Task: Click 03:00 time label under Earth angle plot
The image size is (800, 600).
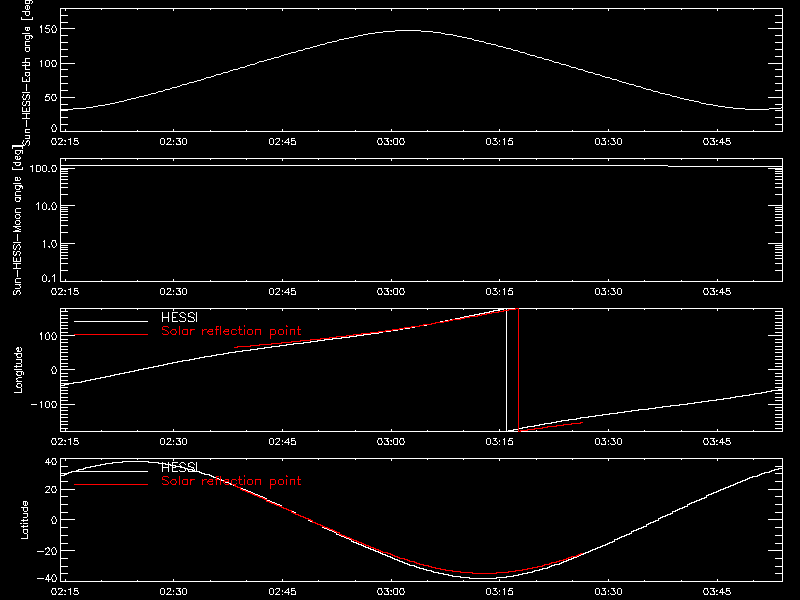Action: point(391,142)
